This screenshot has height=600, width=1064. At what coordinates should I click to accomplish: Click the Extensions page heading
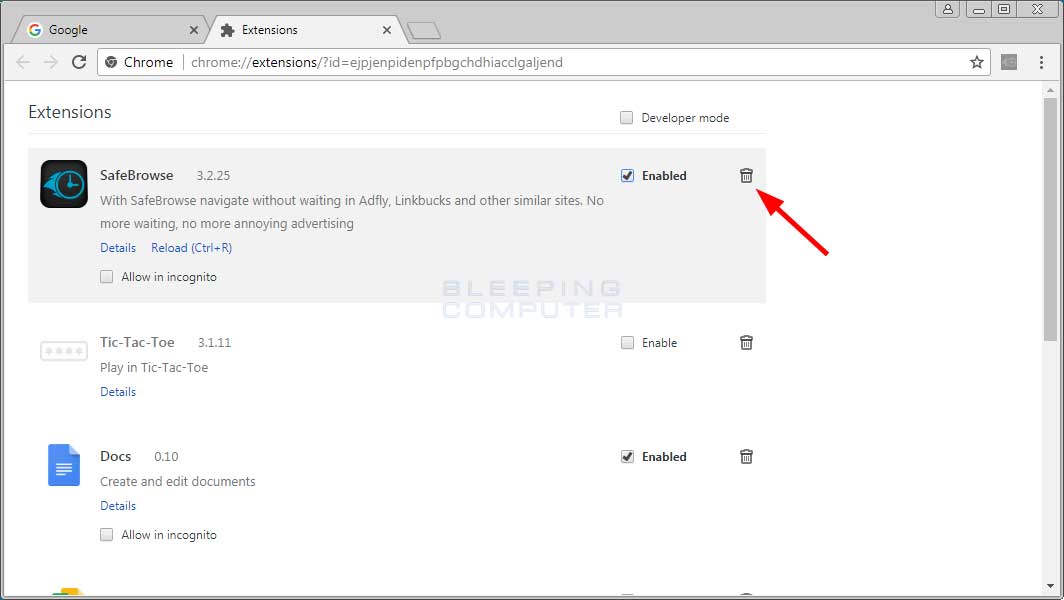tap(70, 112)
